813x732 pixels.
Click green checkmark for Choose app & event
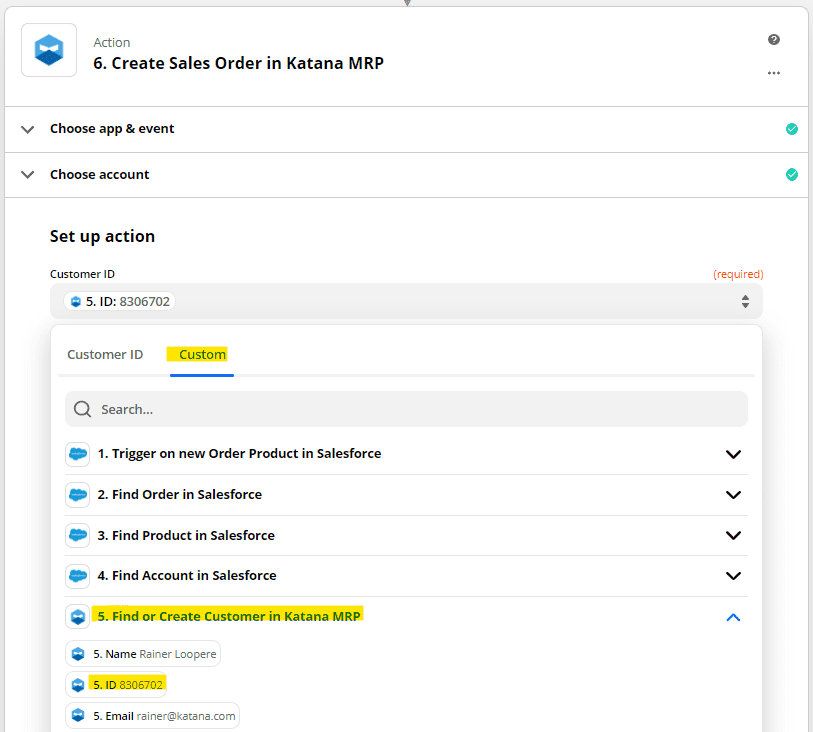pyautogui.click(x=791, y=129)
